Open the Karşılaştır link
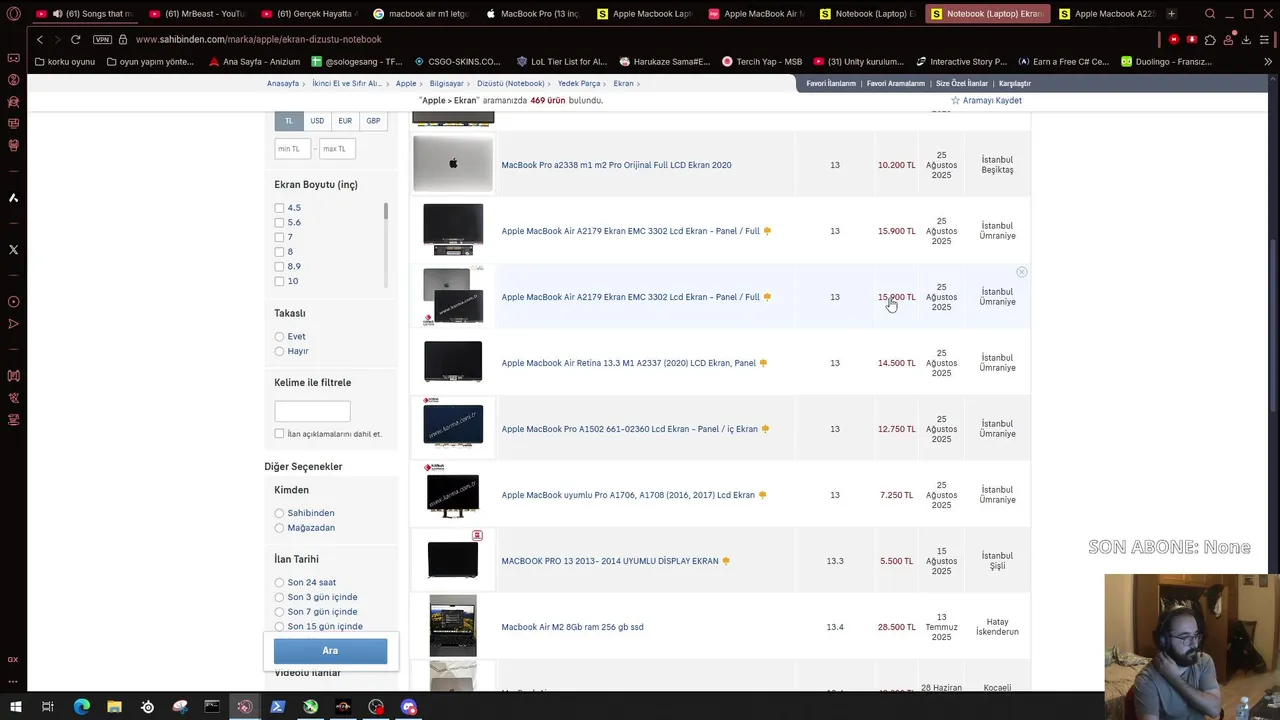1280x720 pixels. (x=1015, y=83)
